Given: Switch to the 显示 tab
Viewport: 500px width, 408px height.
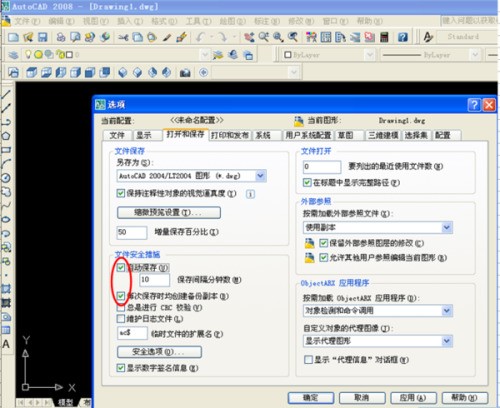Looking at the screenshot, I should (144, 135).
